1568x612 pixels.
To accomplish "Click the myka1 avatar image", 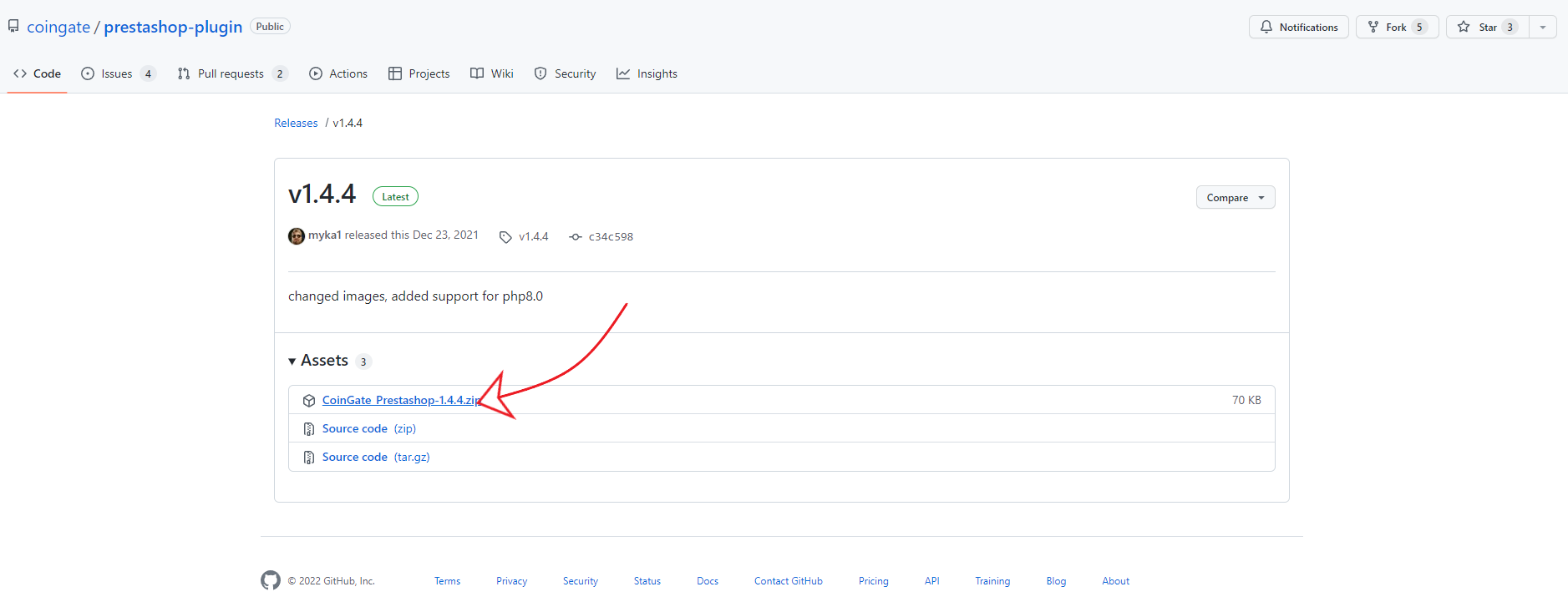I will click(x=297, y=236).
